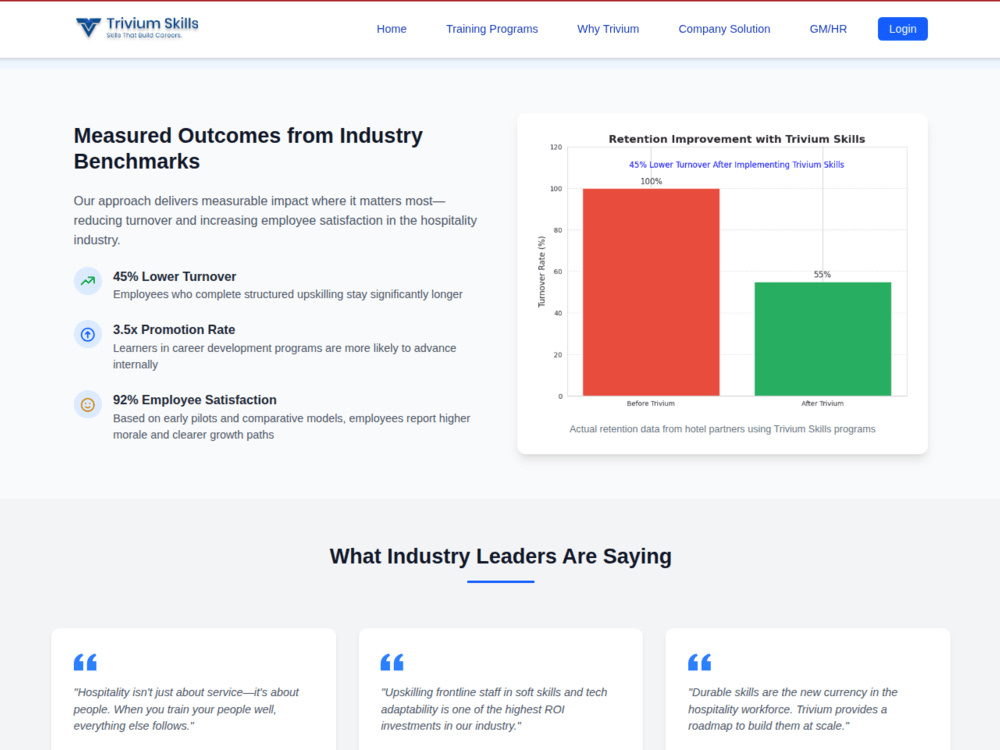Select Company Solution in the menu
1000x750 pixels.
724,29
